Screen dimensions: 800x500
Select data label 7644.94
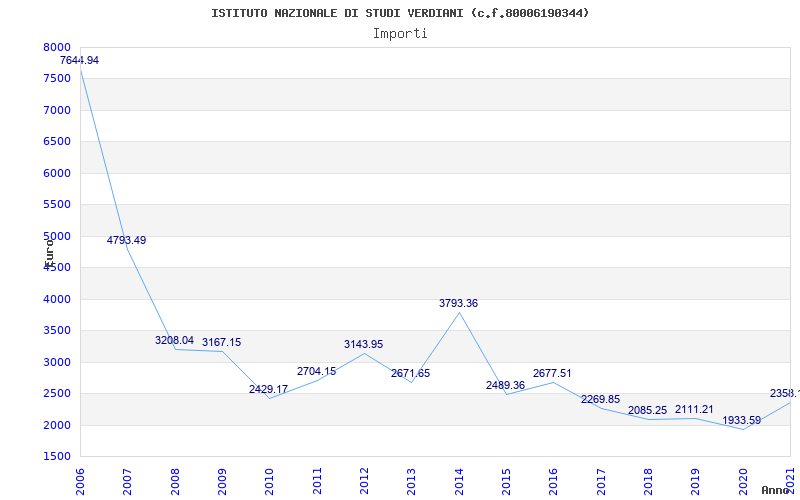(x=79, y=60)
